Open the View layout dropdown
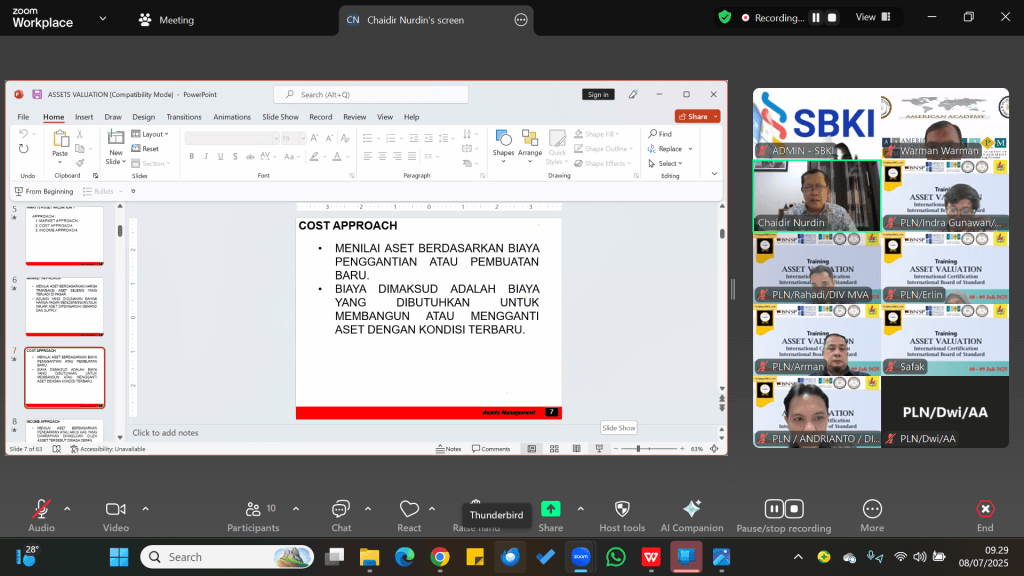This screenshot has width=1024, height=576. pyautogui.click(x=873, y=18)
